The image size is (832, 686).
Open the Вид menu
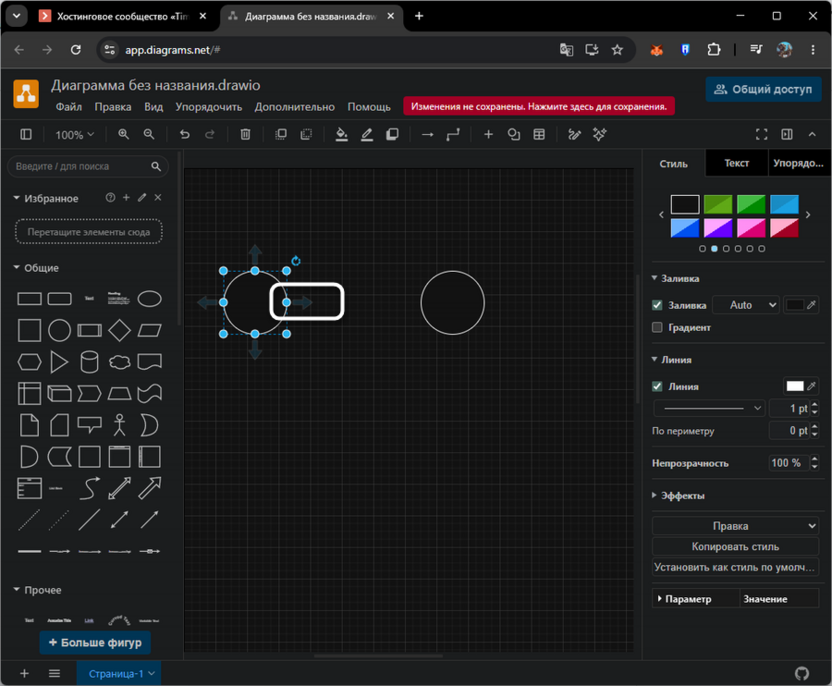coord(153,107)
